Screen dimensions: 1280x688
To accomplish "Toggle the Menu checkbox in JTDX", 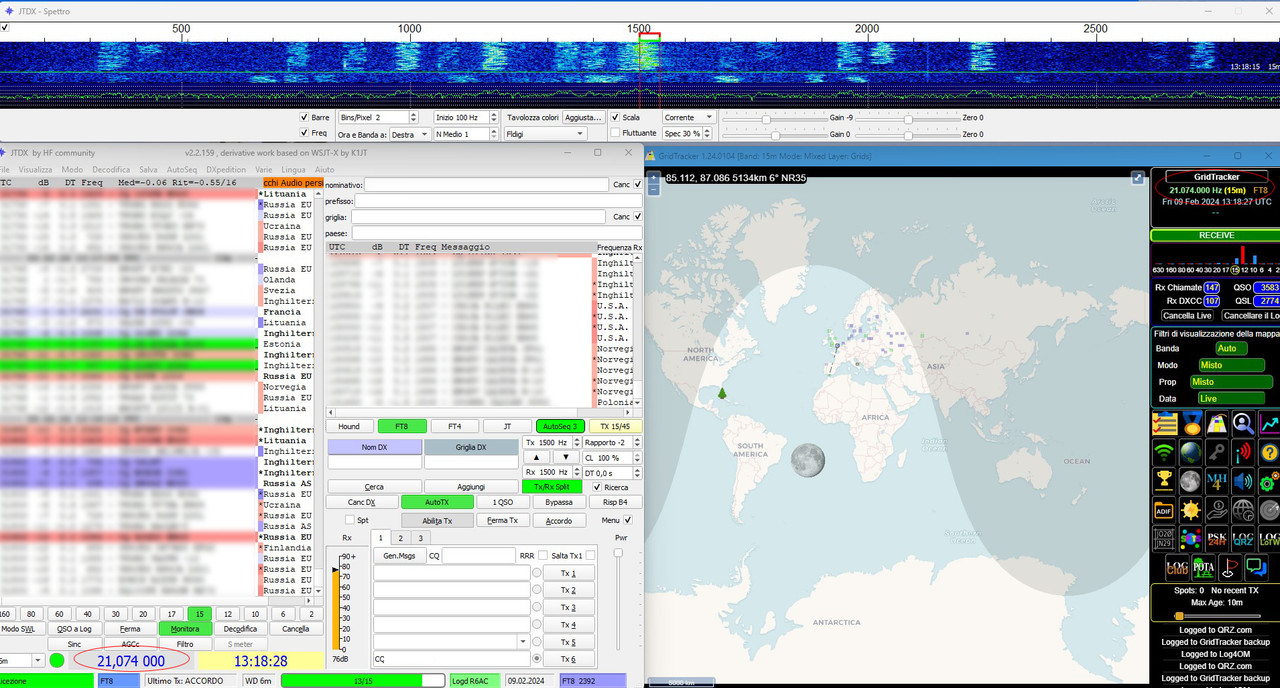I will coord(628,520).
